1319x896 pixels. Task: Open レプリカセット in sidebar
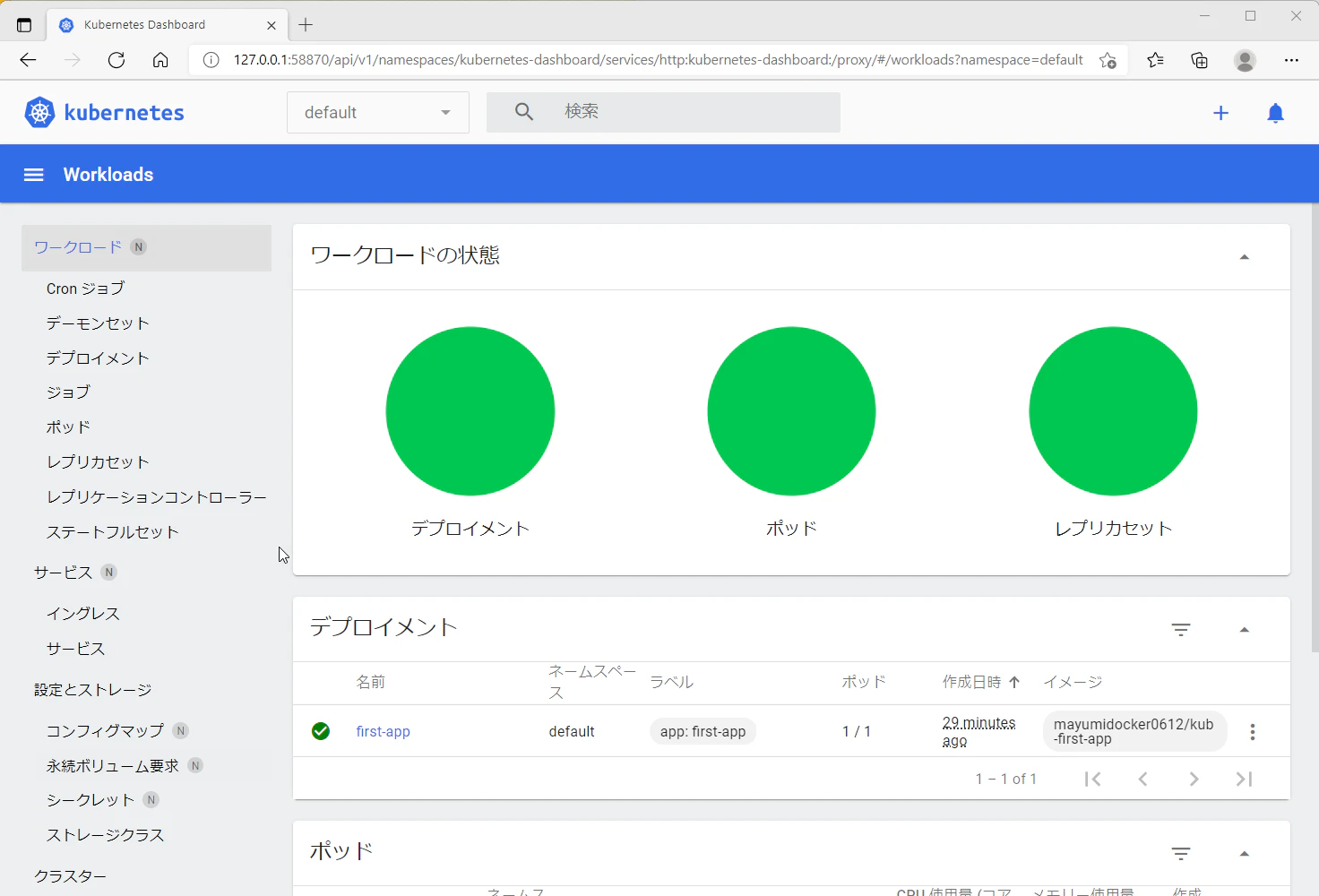98,462
